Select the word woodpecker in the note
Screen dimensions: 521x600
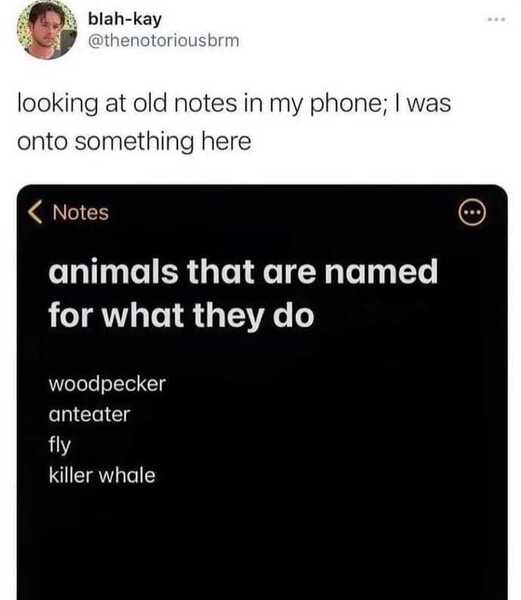coord(107,384)
